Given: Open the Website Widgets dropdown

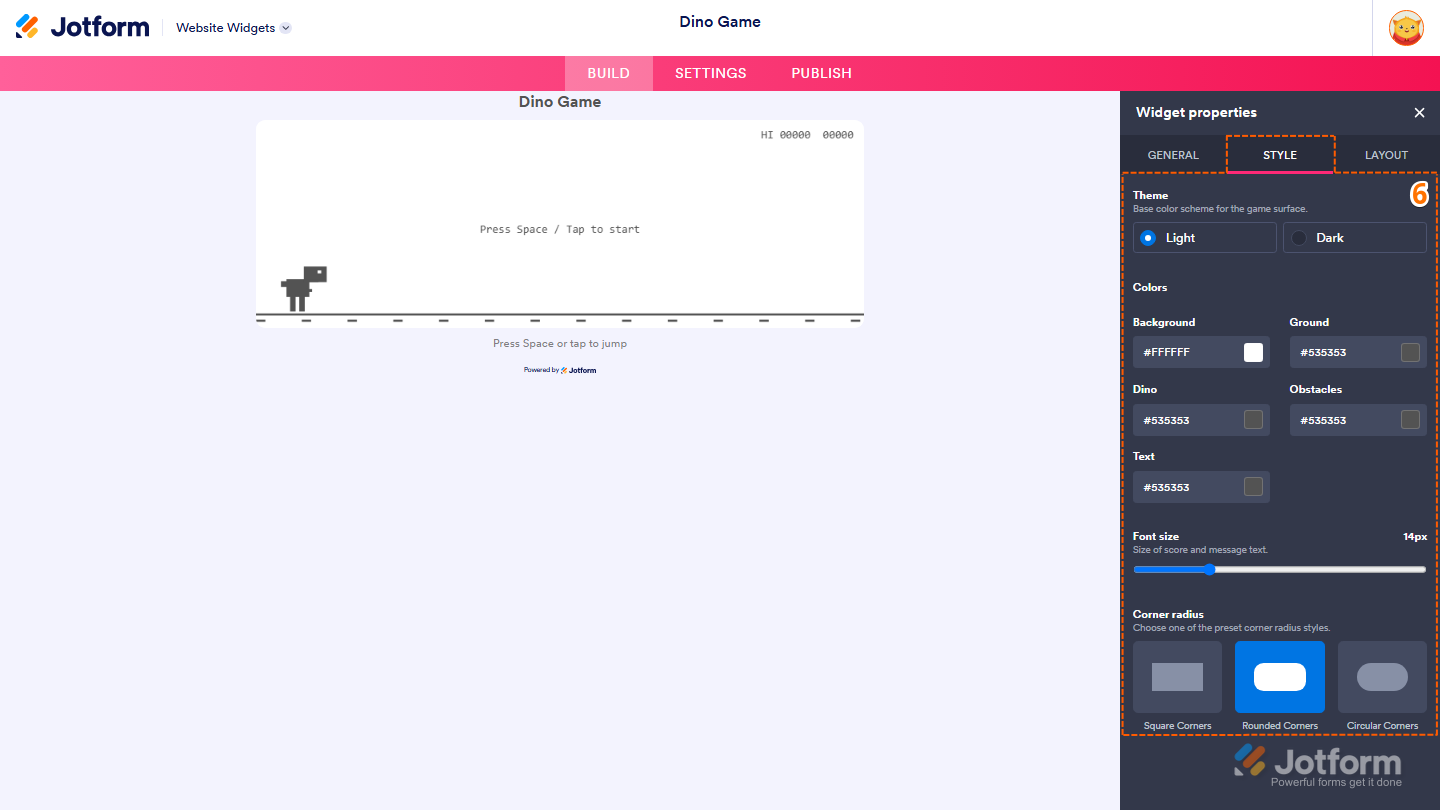Looking at the screenshot, I should pos(234,28).
